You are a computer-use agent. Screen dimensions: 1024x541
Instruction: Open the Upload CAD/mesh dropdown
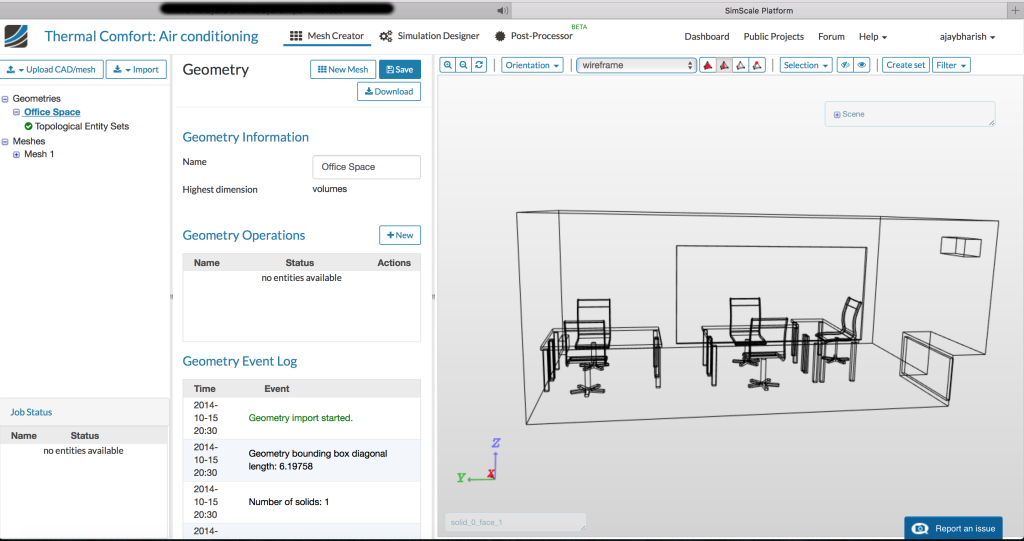pyautogui.click(x=52, y=69)
